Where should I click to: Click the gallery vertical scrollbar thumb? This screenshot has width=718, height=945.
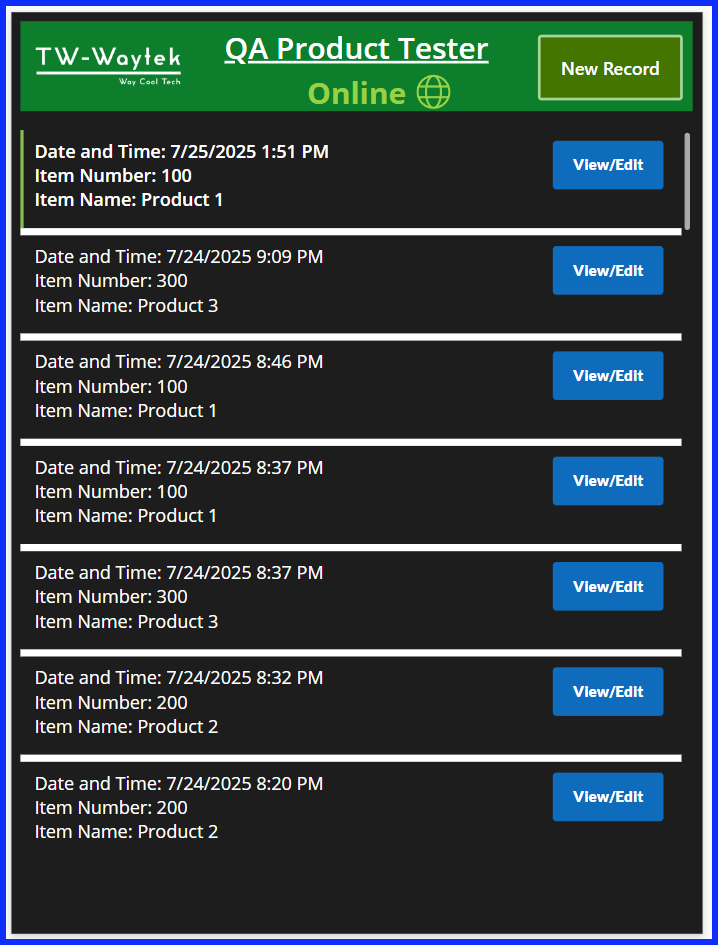687,181
